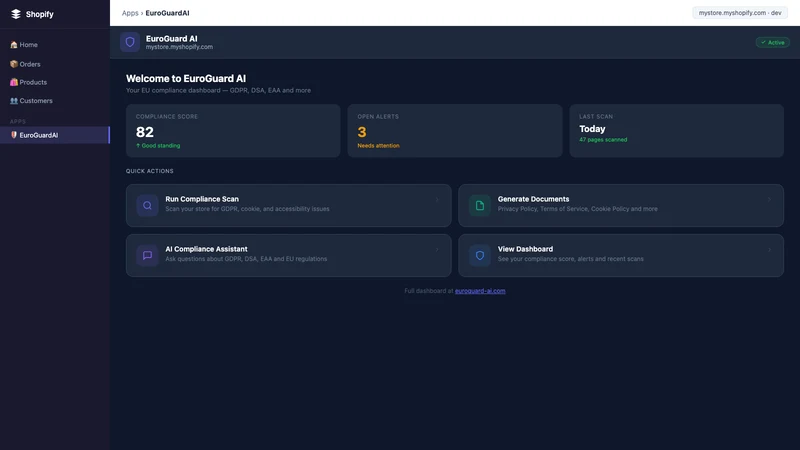This screenshot has height=450, width=800.
Task: Open the Open Alerts card
Action: pyautogui.click(x=455, y=131)
